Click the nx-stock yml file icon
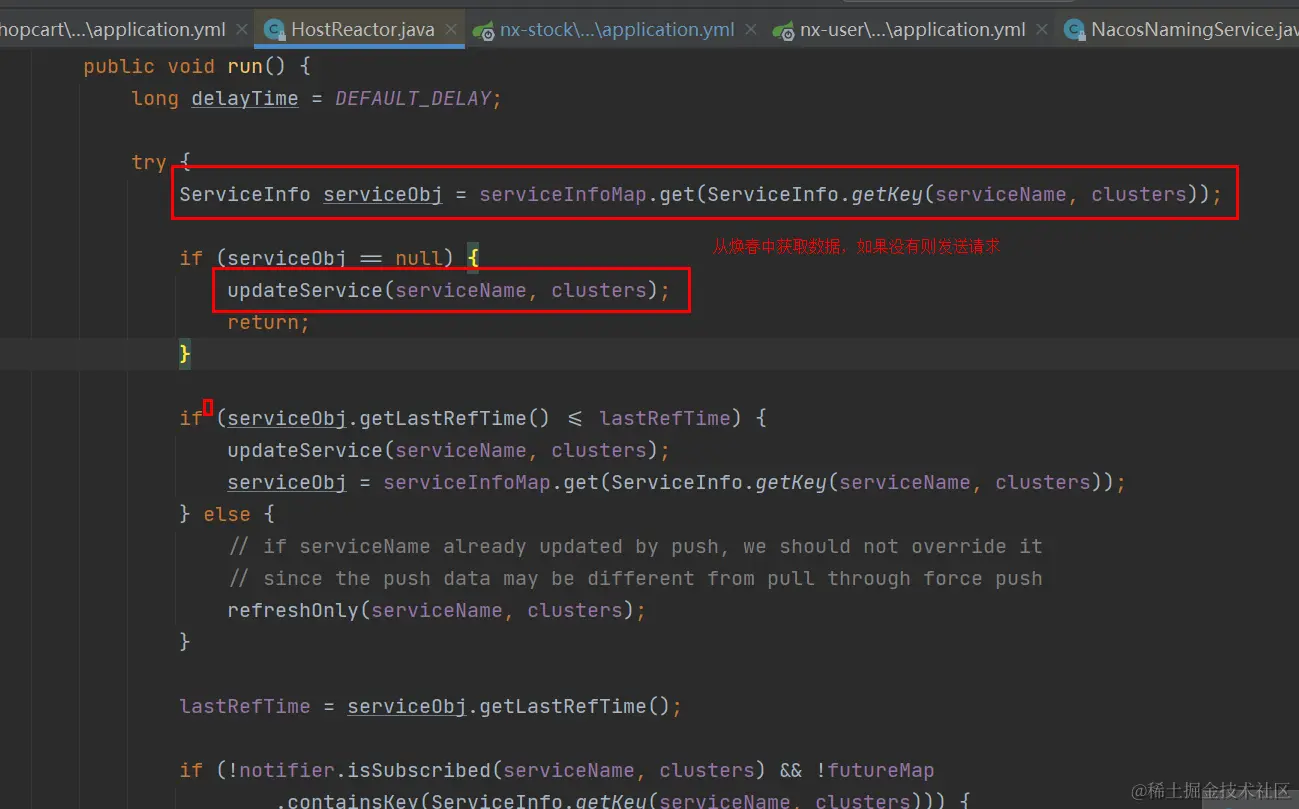Viewport: 1299px width, 809px height. [x=484, y=30]
